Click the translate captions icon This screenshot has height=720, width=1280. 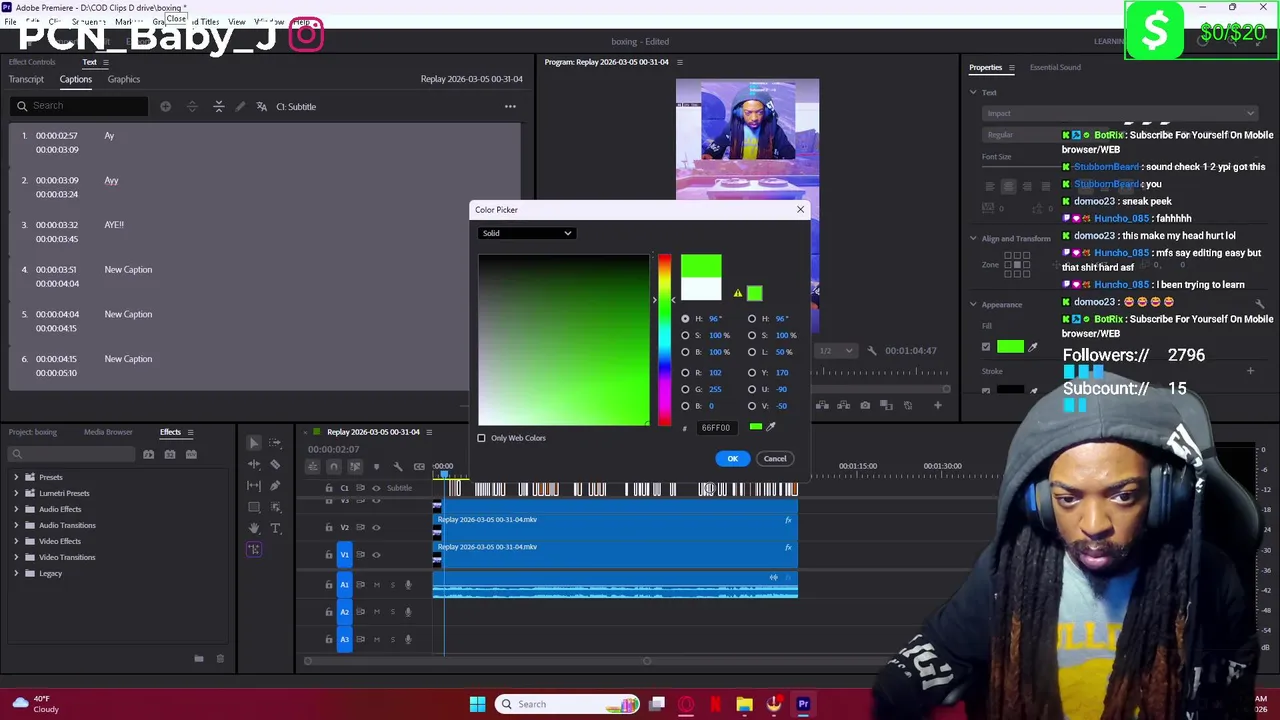click(262, 106)
